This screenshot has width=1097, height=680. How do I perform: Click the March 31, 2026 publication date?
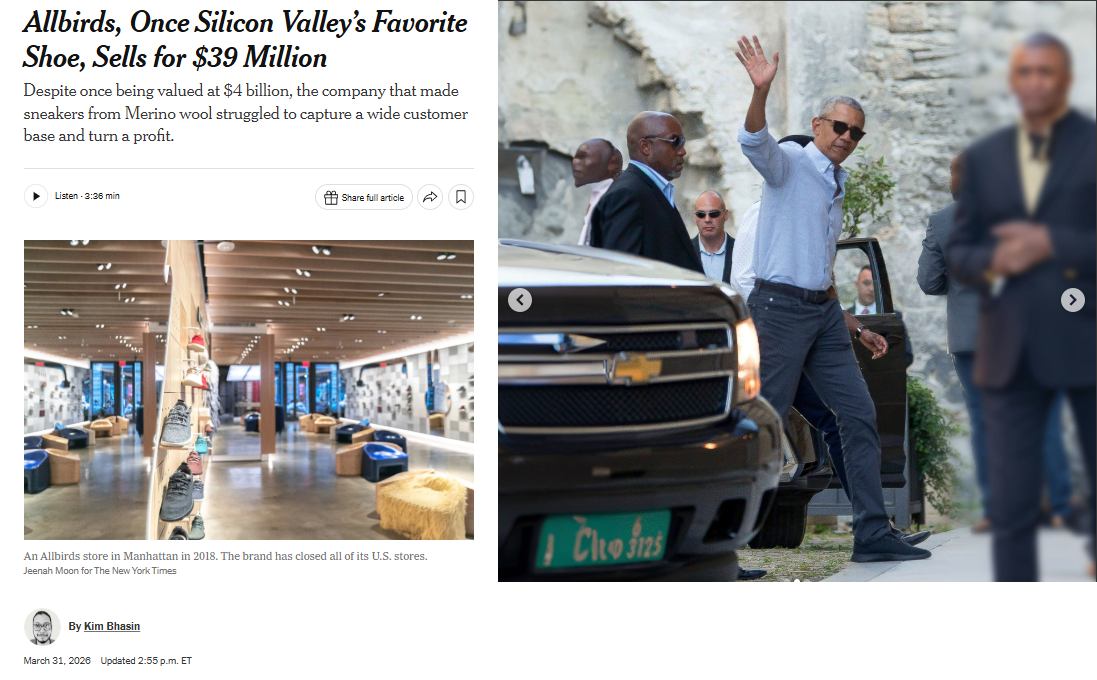point(57,660)
